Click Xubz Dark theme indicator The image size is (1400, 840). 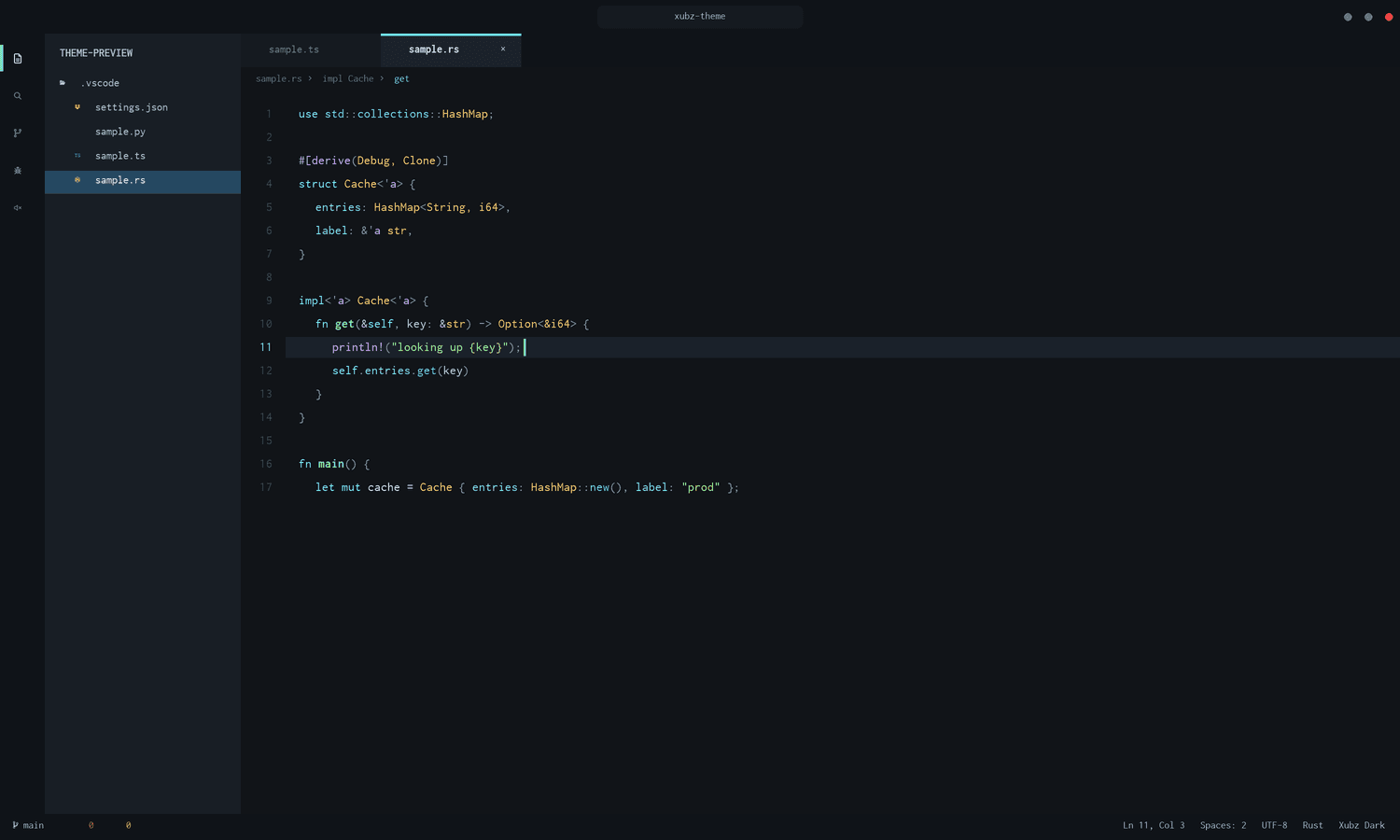pyautogui.click(x=1362, y=825)
